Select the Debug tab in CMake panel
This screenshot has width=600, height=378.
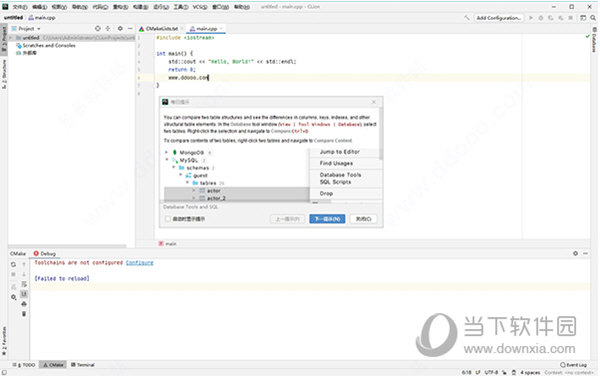click(x=44, y=254)
